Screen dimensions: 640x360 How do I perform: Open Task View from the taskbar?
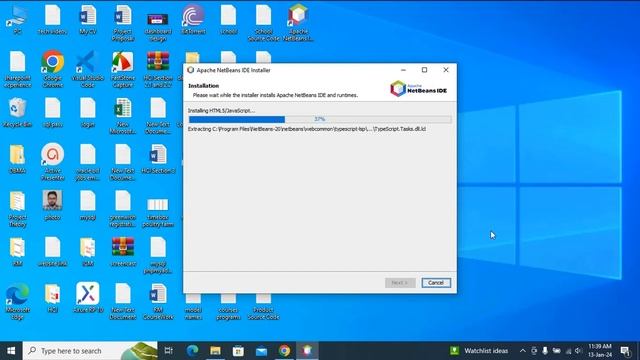pos(169,351)
